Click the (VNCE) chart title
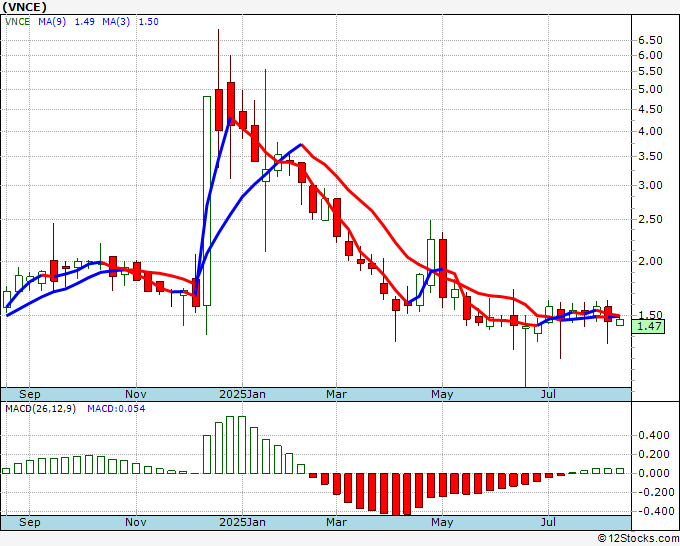Screen dimensions: 680x546 [x=25, y=7]
